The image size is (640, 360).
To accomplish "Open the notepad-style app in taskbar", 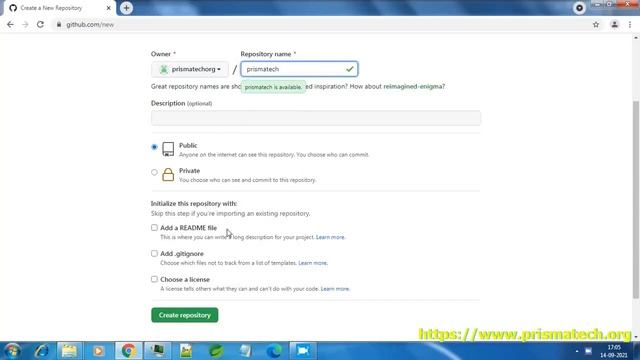I will coord(245,351).
